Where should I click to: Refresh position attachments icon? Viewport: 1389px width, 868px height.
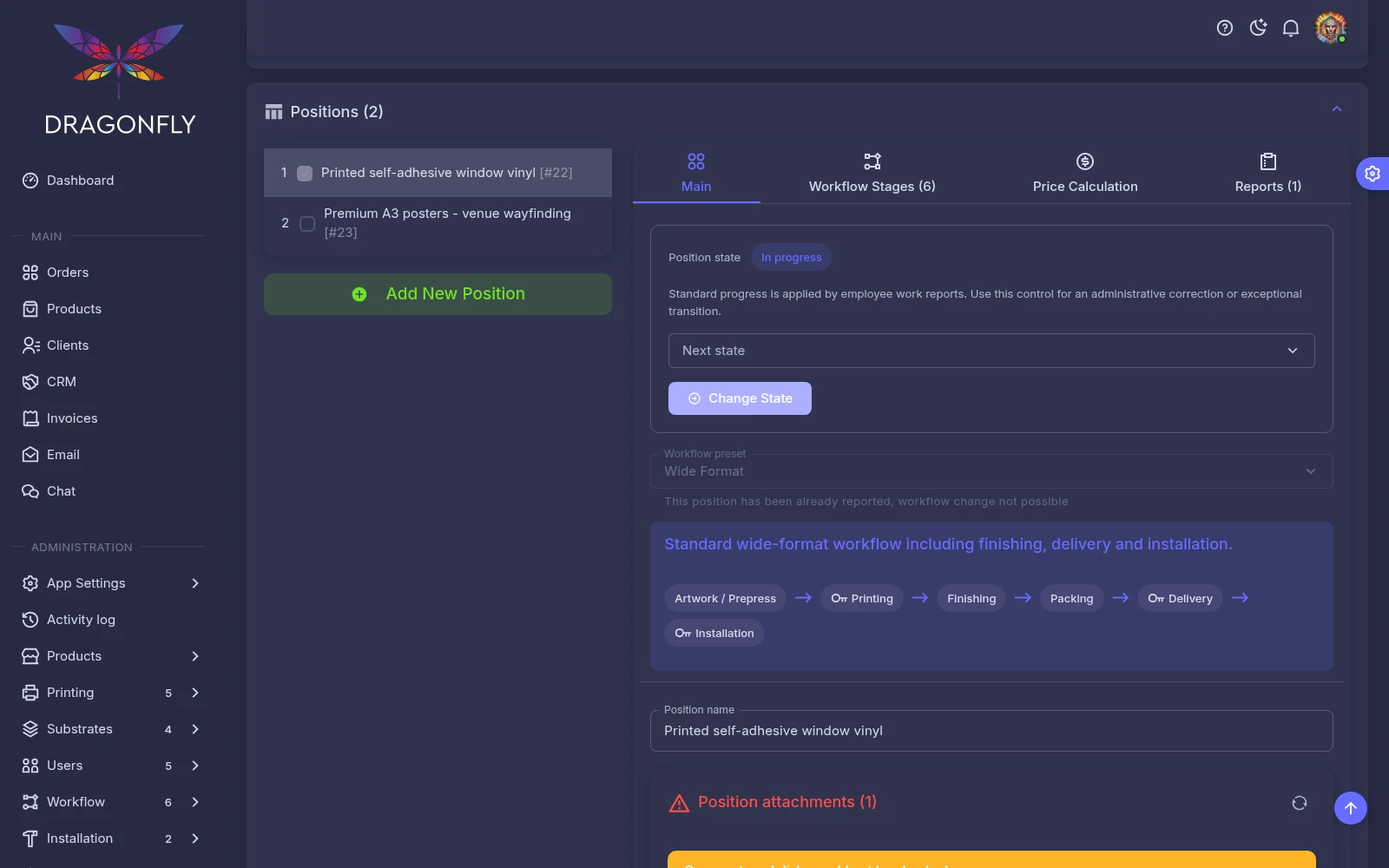(x=1300, y=803)
